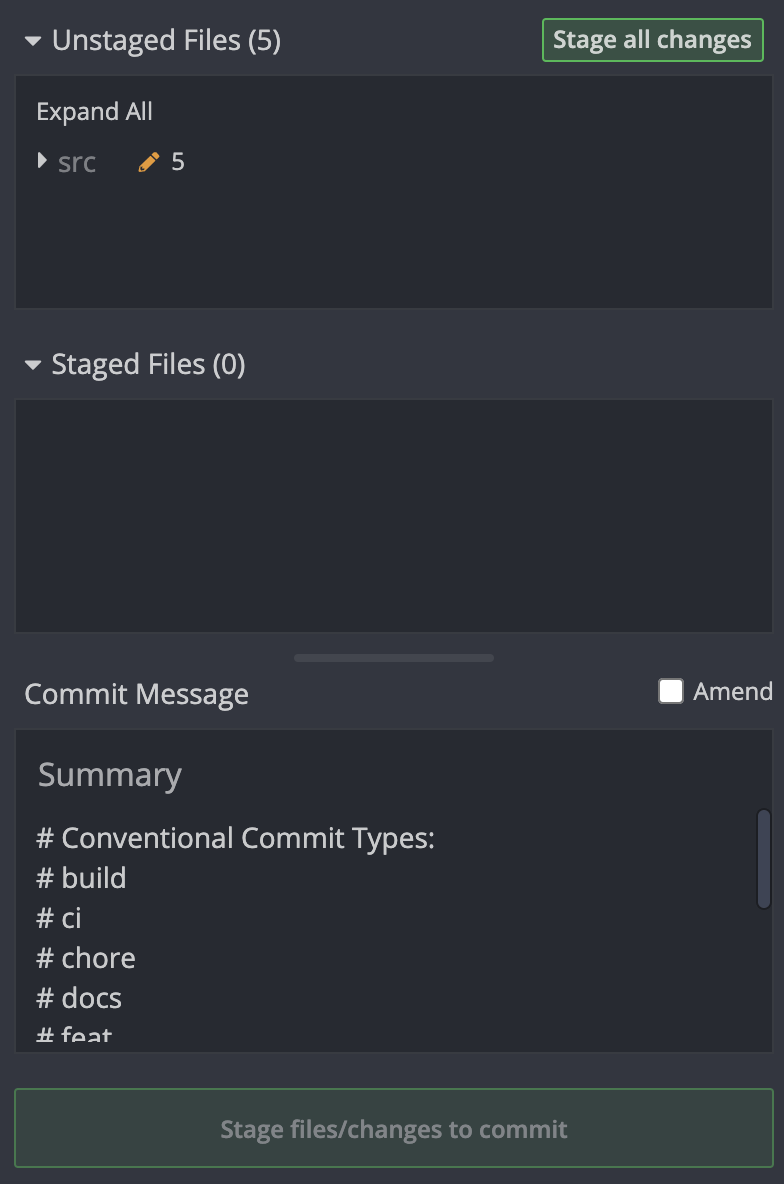Select the src folder name
The image size is (784, 1184).
pyautogui.click(x=77, y=162)
